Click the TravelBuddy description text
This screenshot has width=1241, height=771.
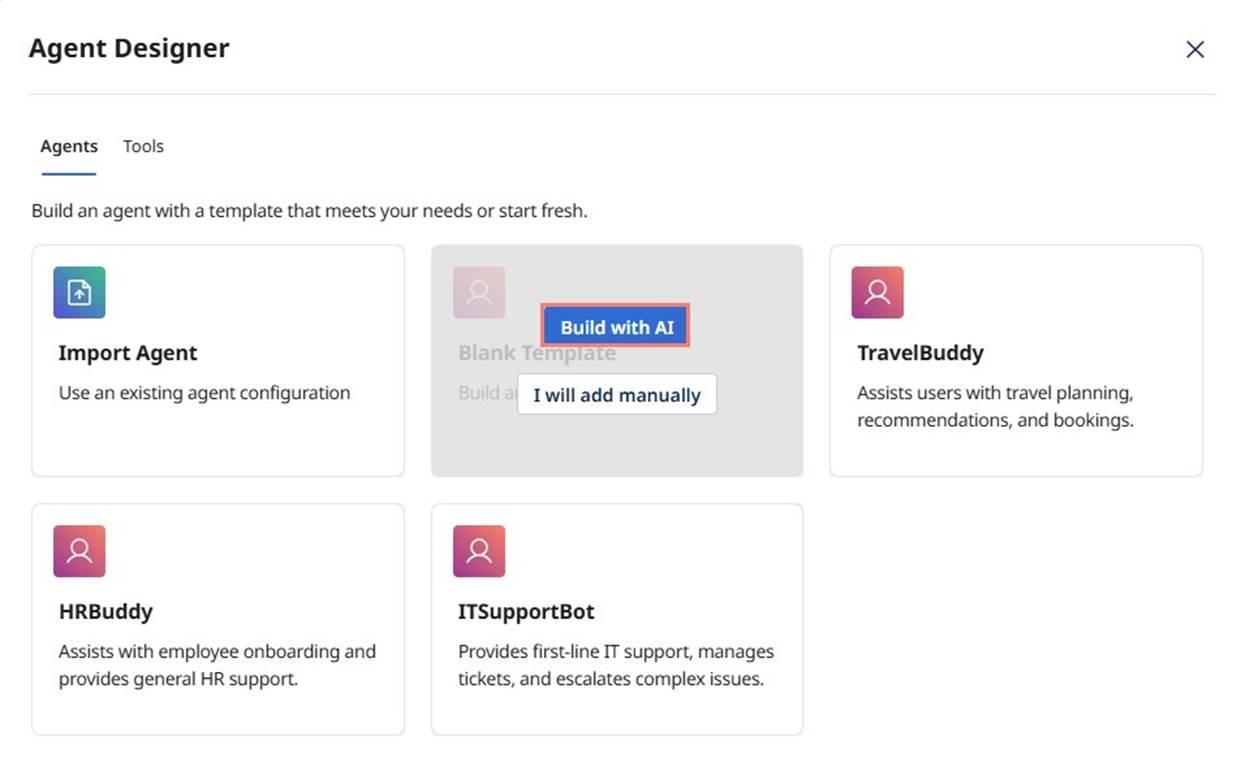point(995,406)
